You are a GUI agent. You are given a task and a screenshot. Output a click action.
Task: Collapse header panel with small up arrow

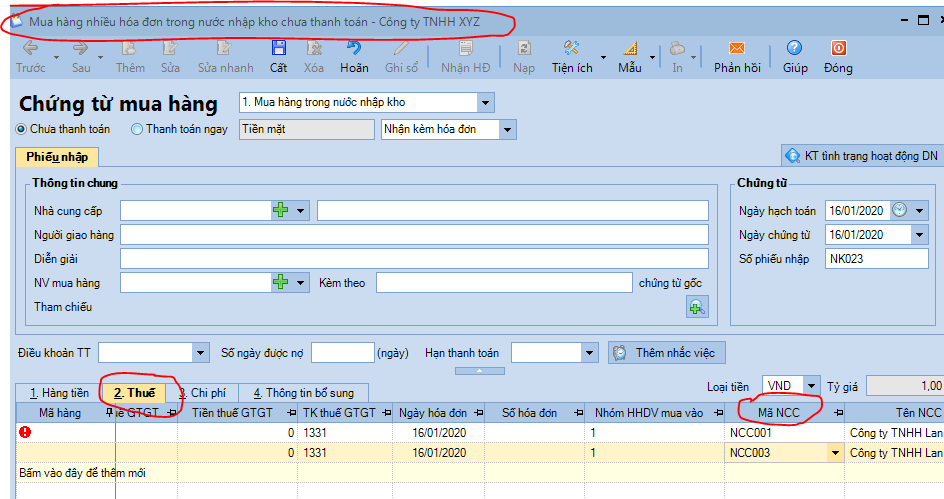[479, 371]
